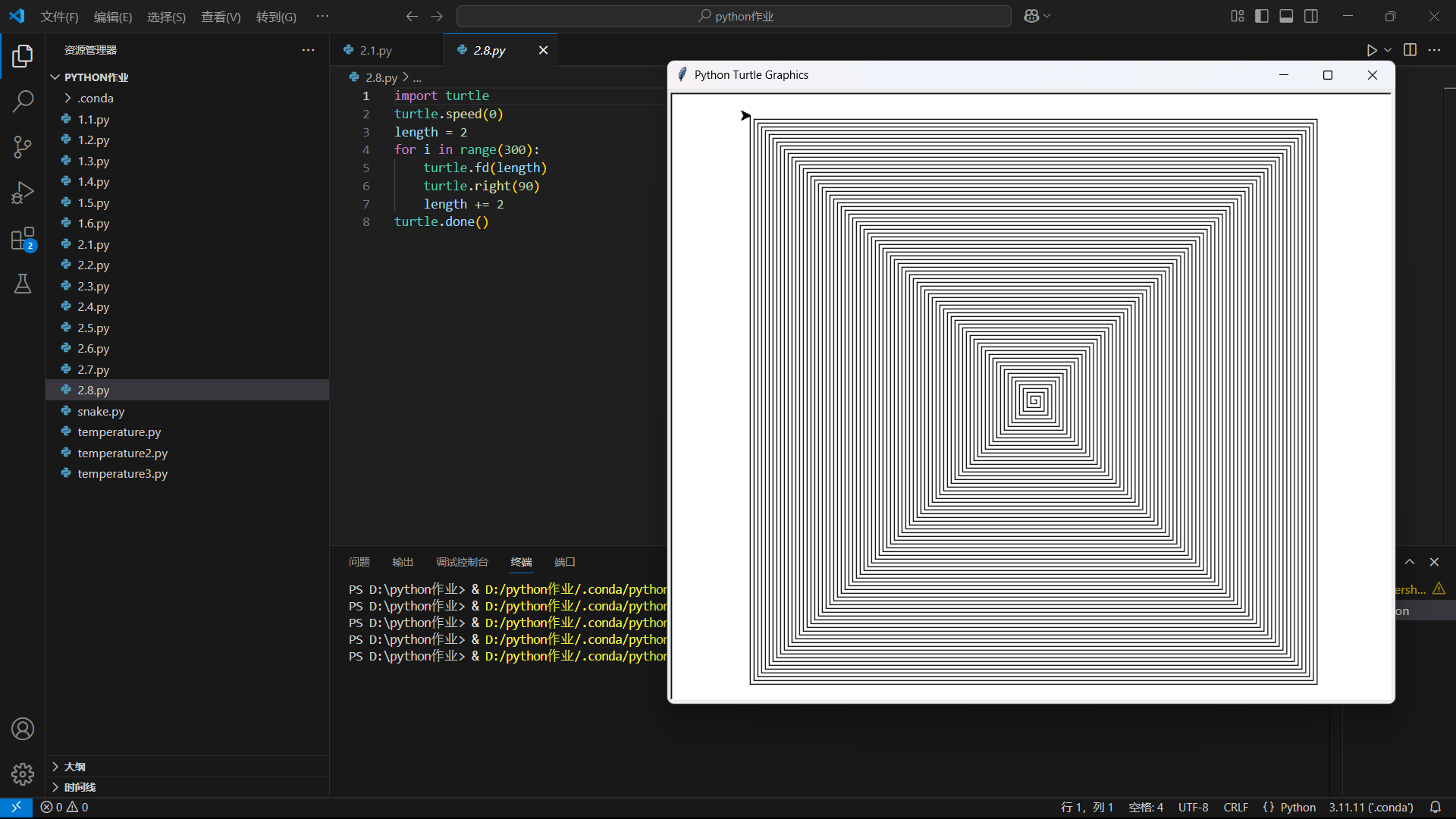
Task: Click the errors and warnings indicator
Action: (x=64, y=807)
